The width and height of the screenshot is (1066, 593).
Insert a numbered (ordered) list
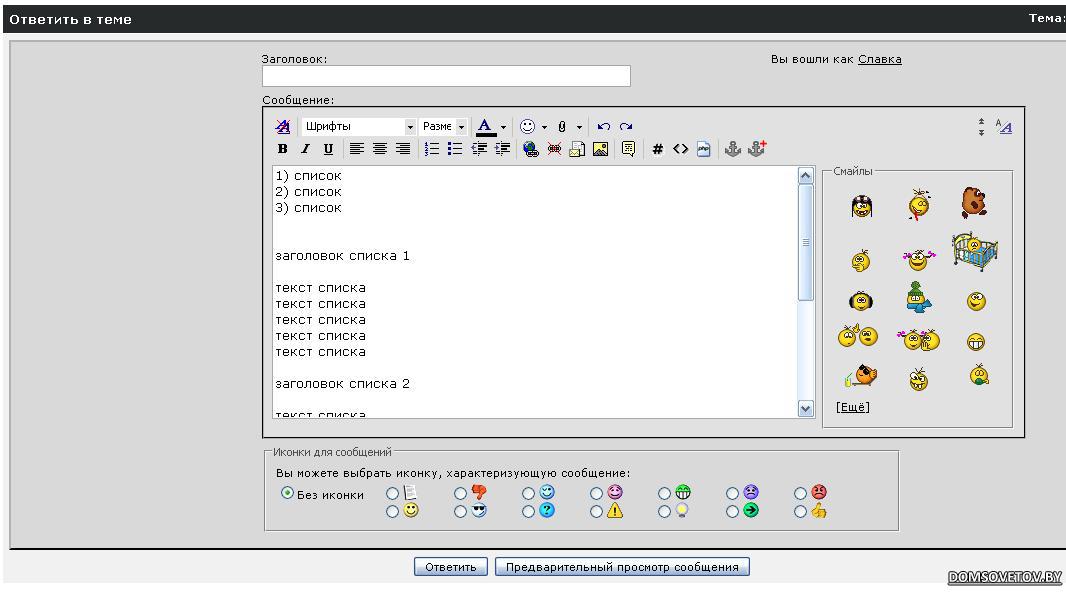coord(432,149)
